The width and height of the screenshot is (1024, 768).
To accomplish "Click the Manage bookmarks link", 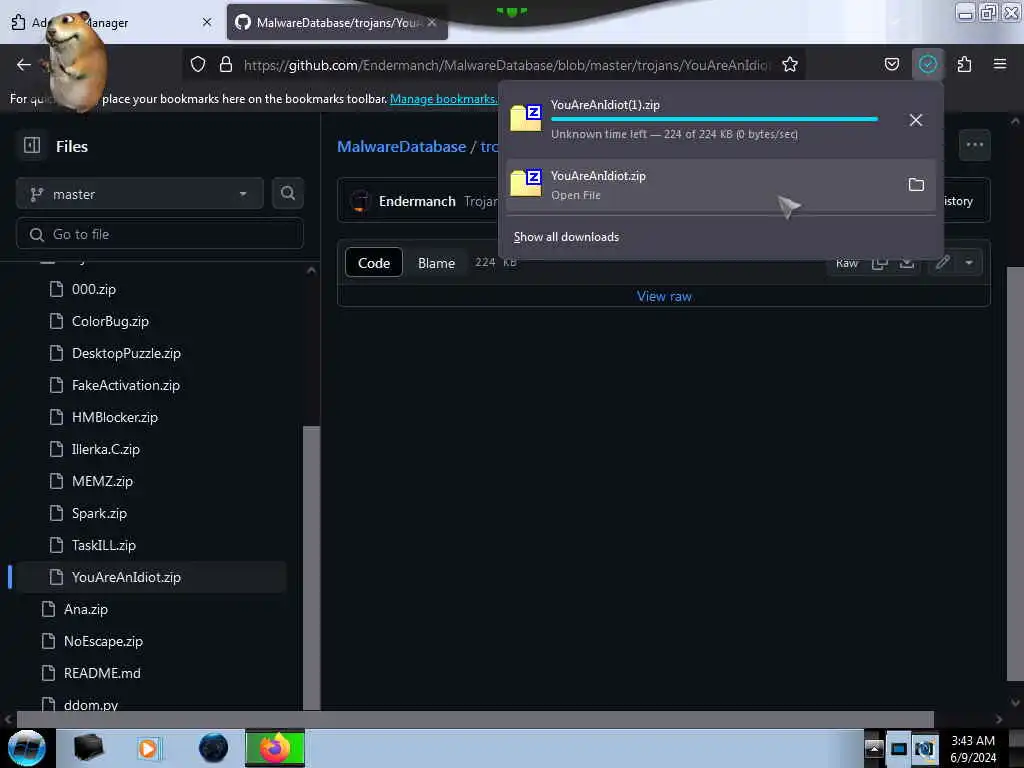I will point(443,99).
